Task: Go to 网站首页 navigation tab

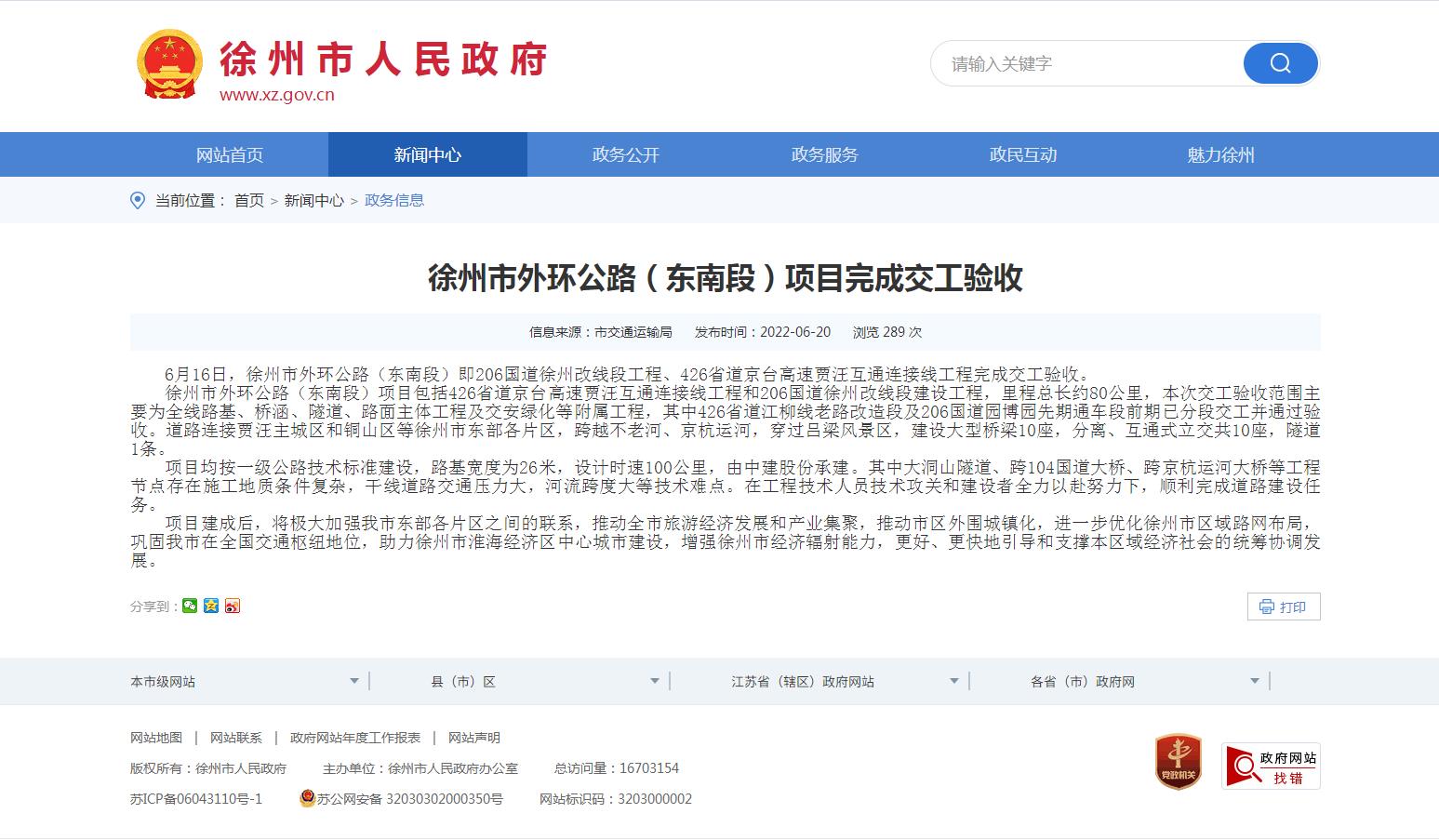Action: point(229,155)
